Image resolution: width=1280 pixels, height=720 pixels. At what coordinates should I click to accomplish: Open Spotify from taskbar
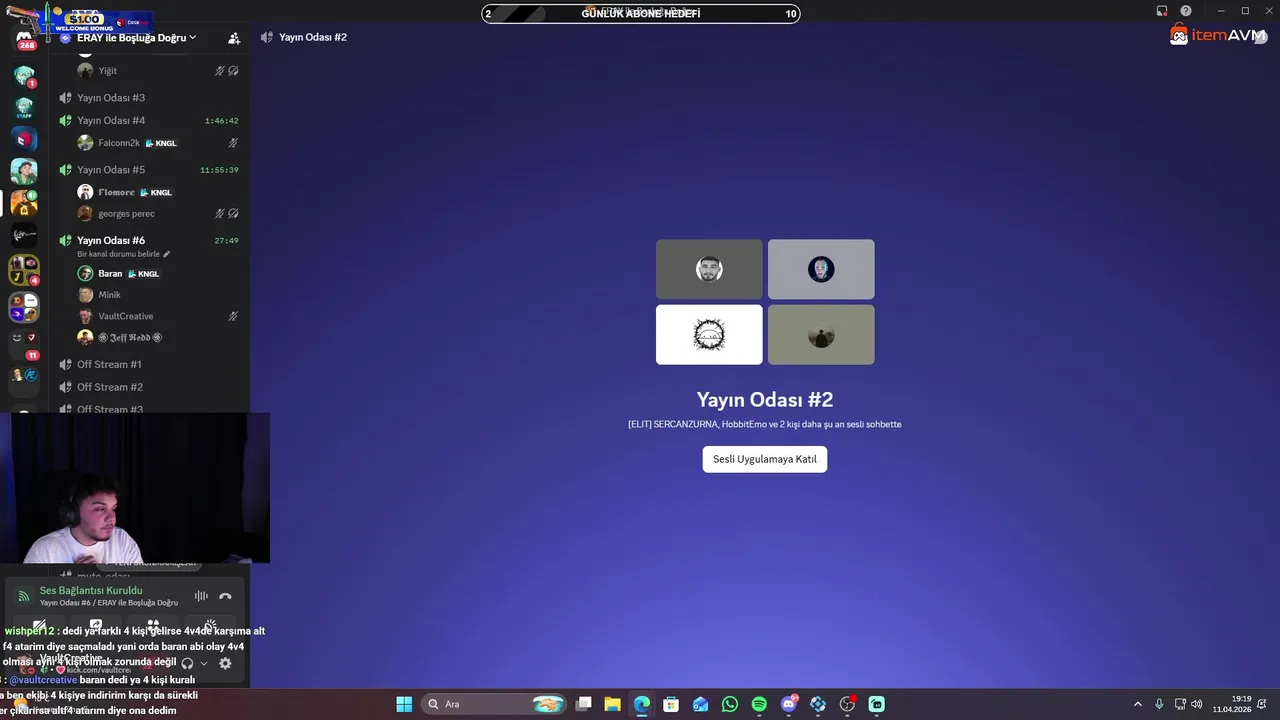click(x=759, y=704)
